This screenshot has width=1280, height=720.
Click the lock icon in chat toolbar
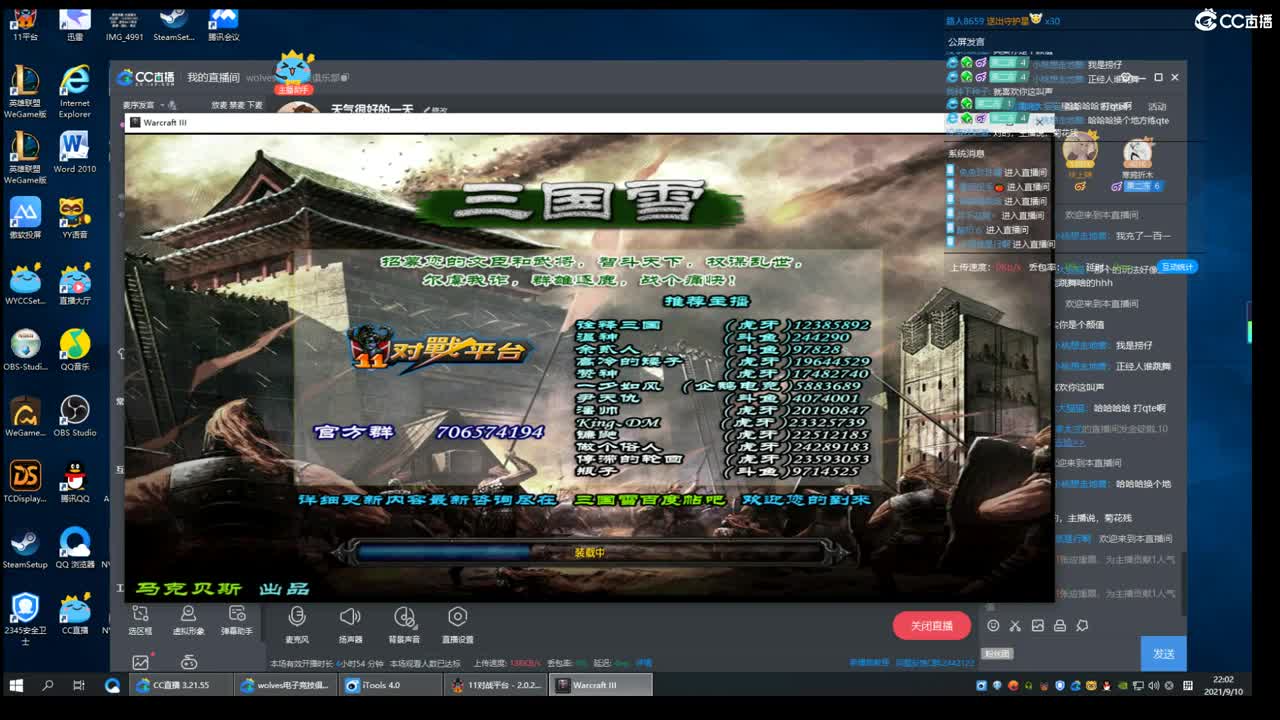1059,626
